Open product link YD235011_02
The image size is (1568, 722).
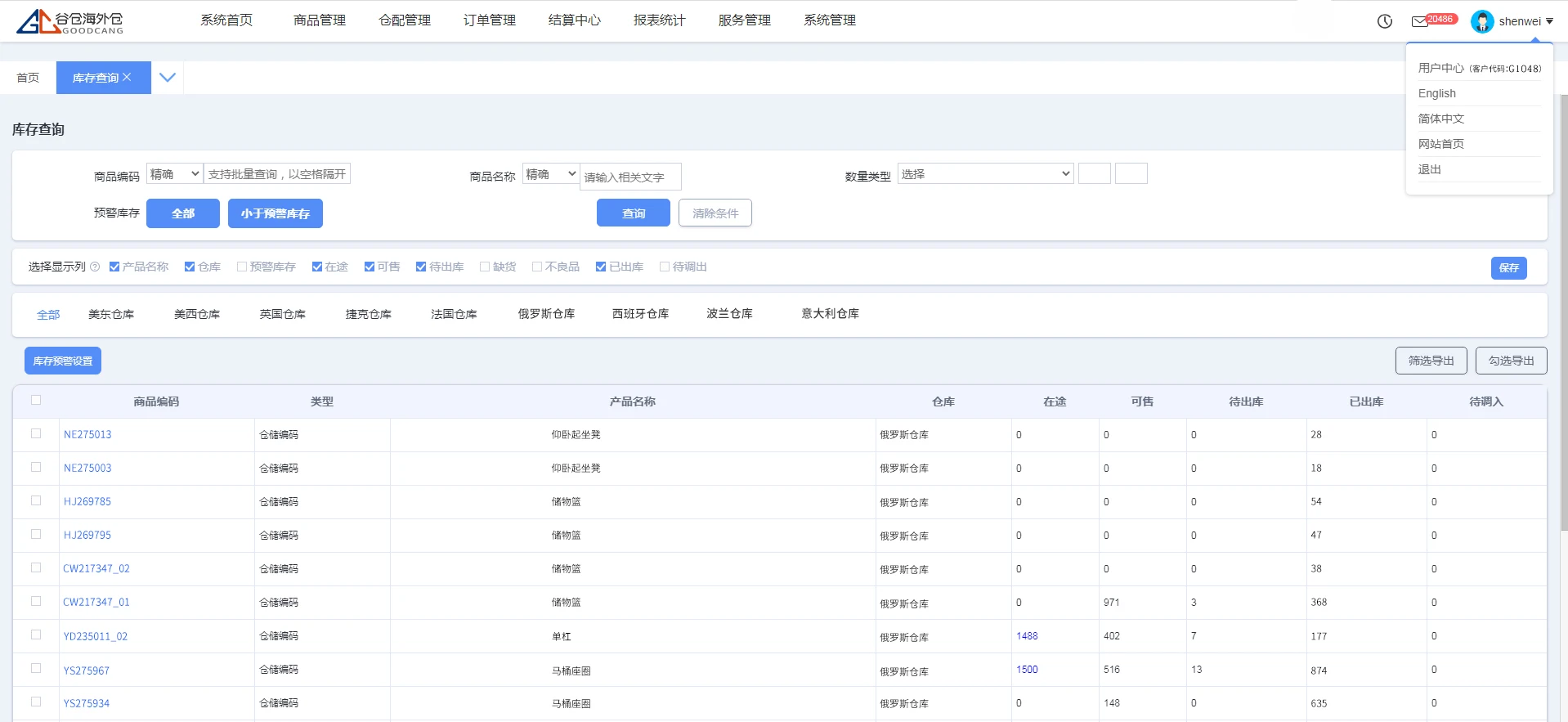96,636
